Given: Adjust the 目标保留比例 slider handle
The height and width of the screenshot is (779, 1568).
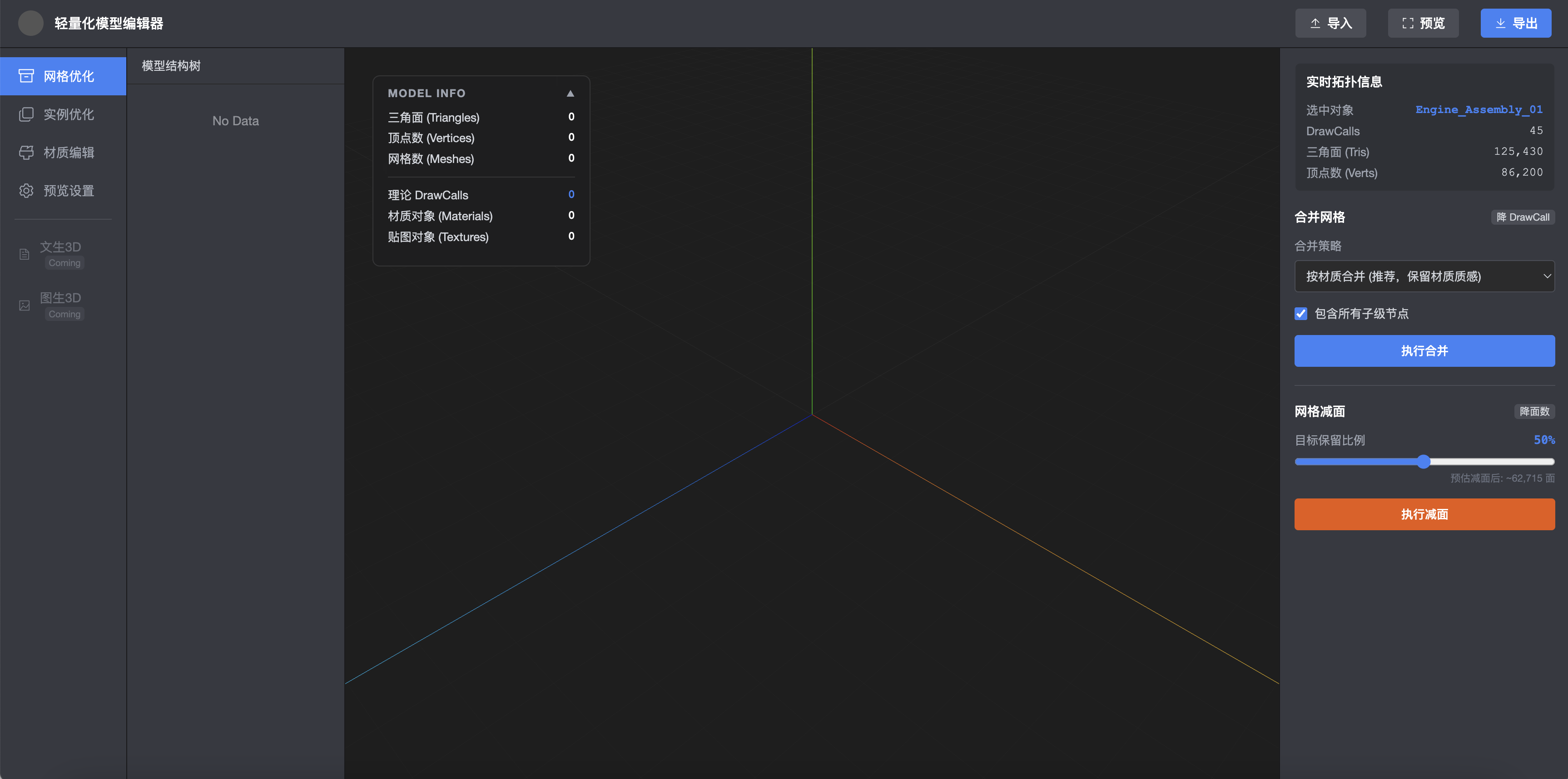Looking at the screenshot, I should pyautogui.click(x=1423, y=462).
